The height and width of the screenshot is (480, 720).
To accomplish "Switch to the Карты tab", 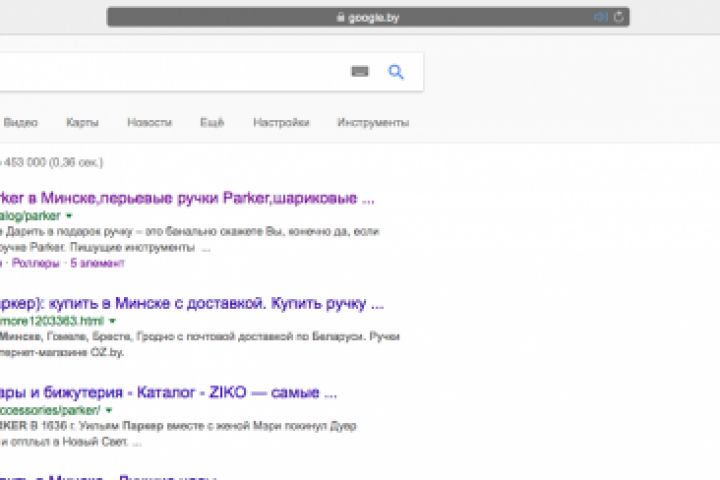I will [x=82, y=123].
